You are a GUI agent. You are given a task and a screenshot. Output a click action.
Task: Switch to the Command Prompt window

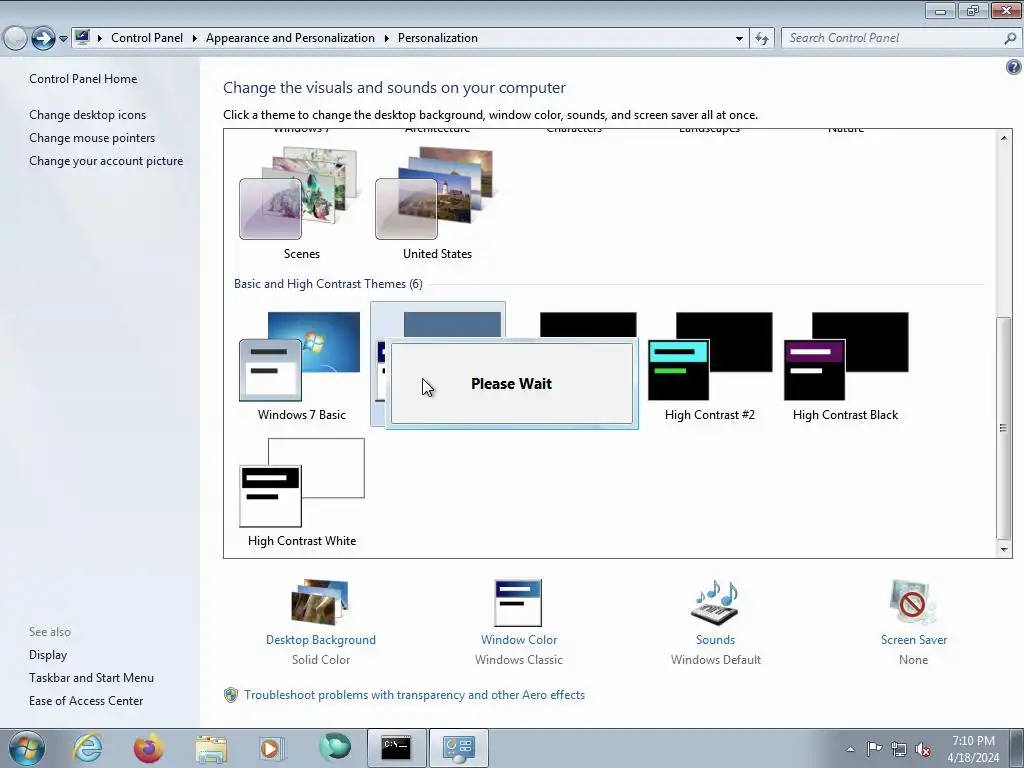coord(396,748)
